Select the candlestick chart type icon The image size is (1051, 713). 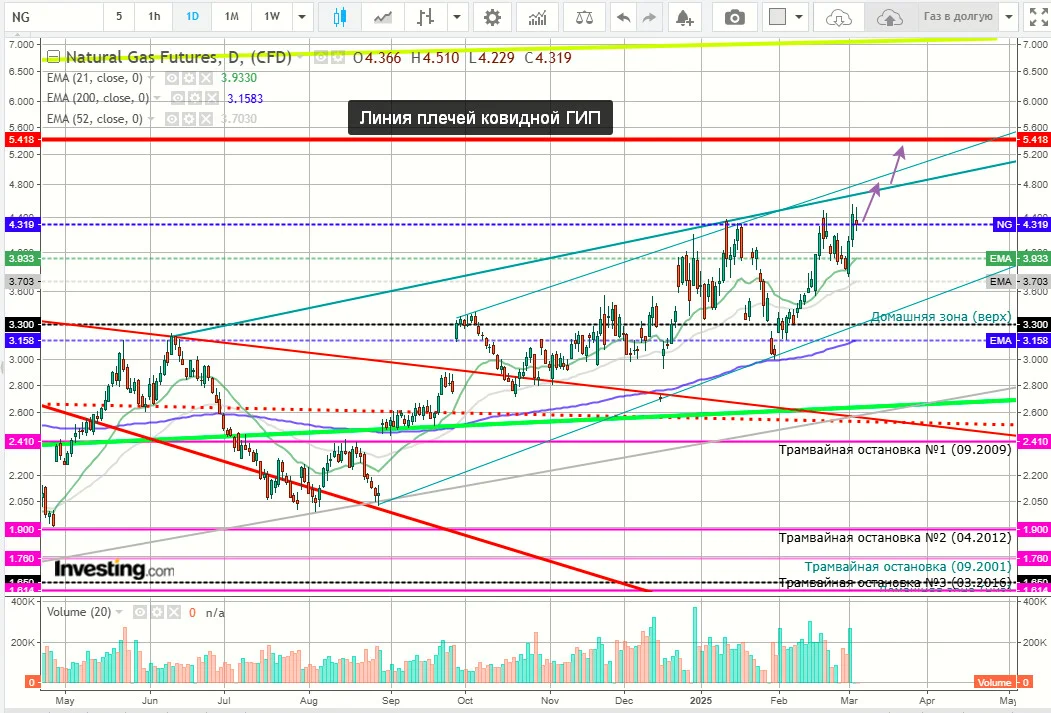(340, 17)
